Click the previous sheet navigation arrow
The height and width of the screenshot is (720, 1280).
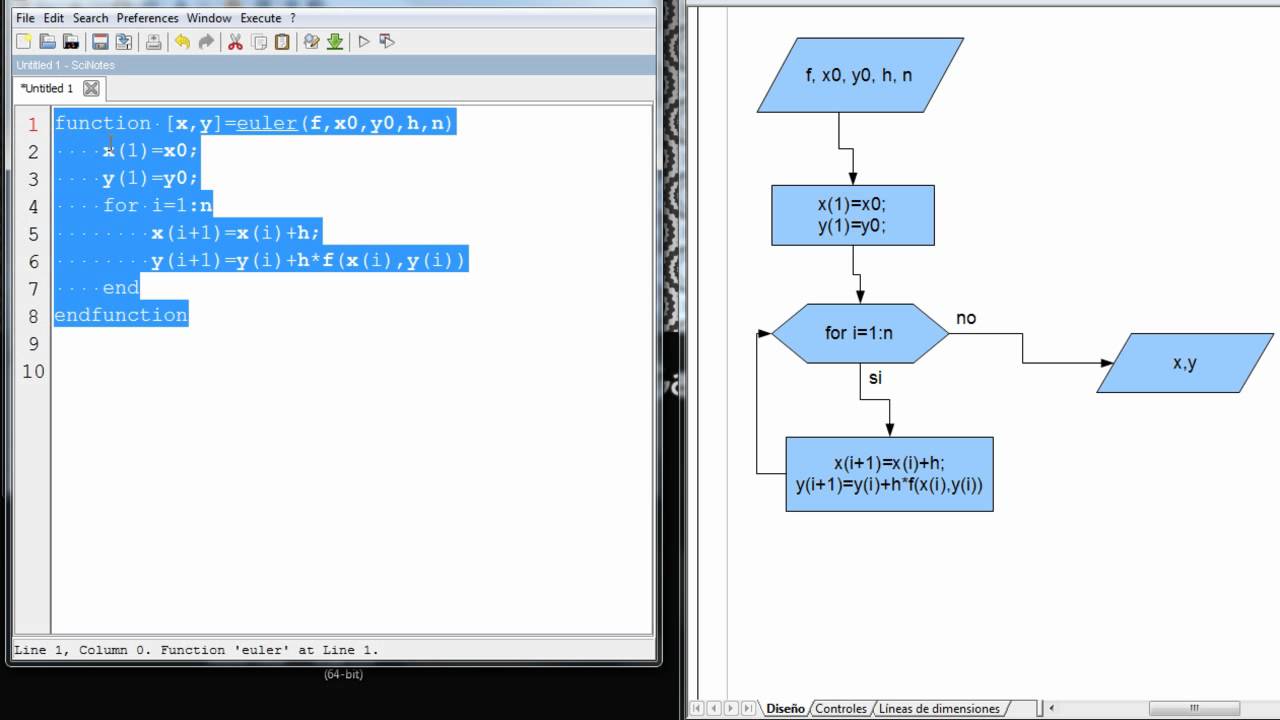(714, 708)
